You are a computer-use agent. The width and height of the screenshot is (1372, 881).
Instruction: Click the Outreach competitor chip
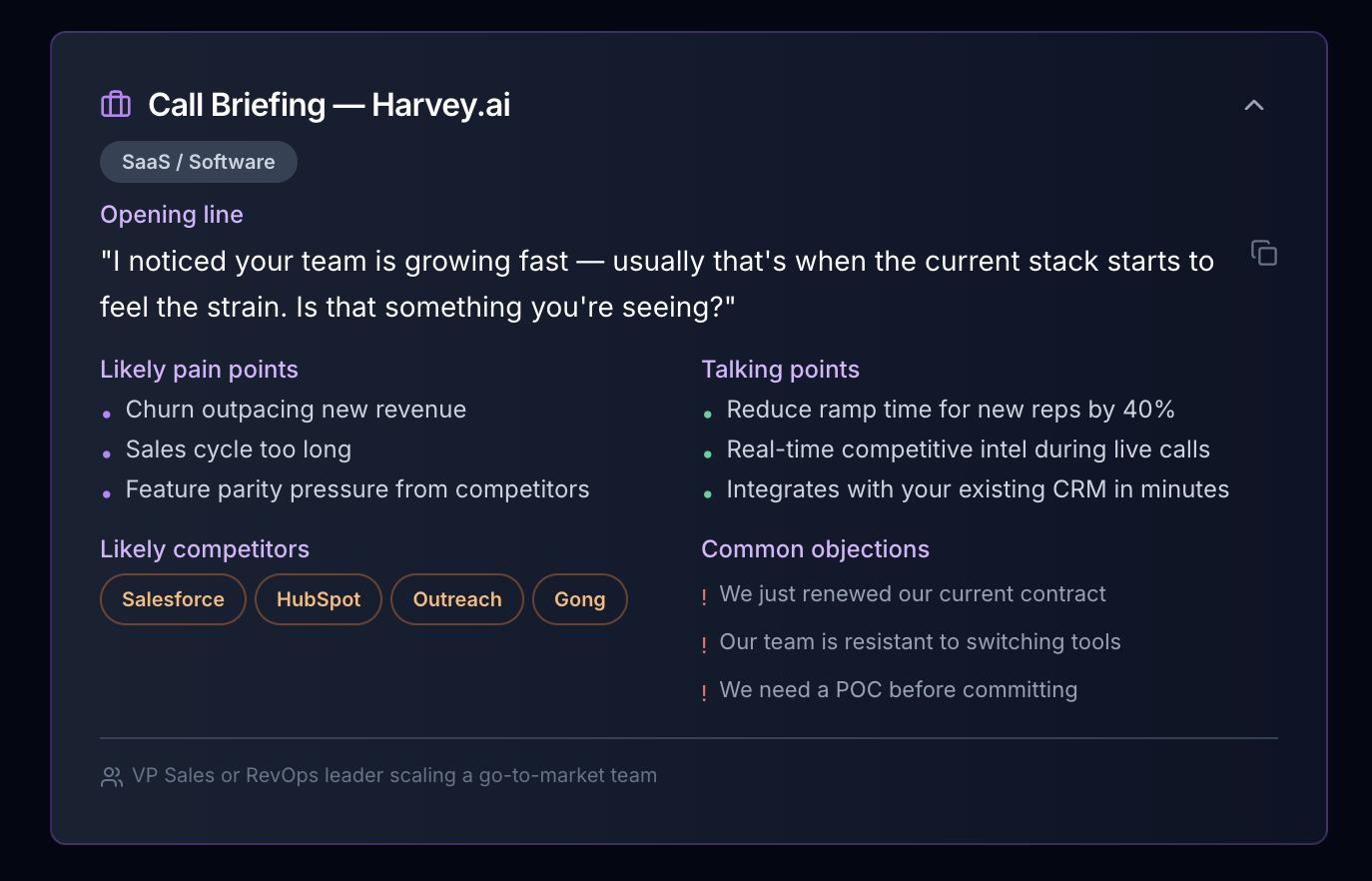pos(457,599)
